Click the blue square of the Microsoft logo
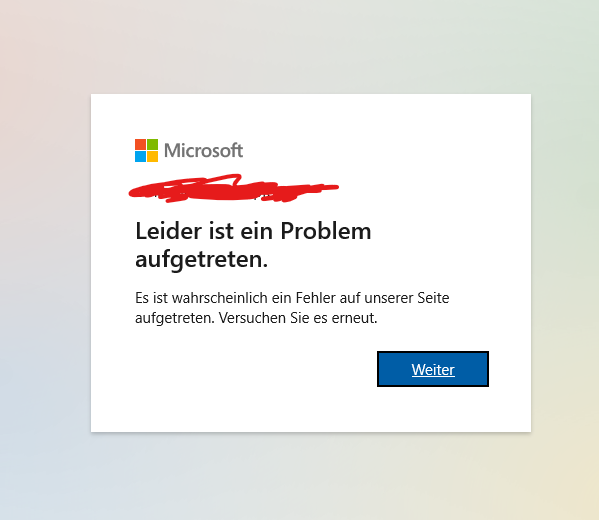Viewport: 599px width, 520px height. pyautogui.click(x=140, y=157)
